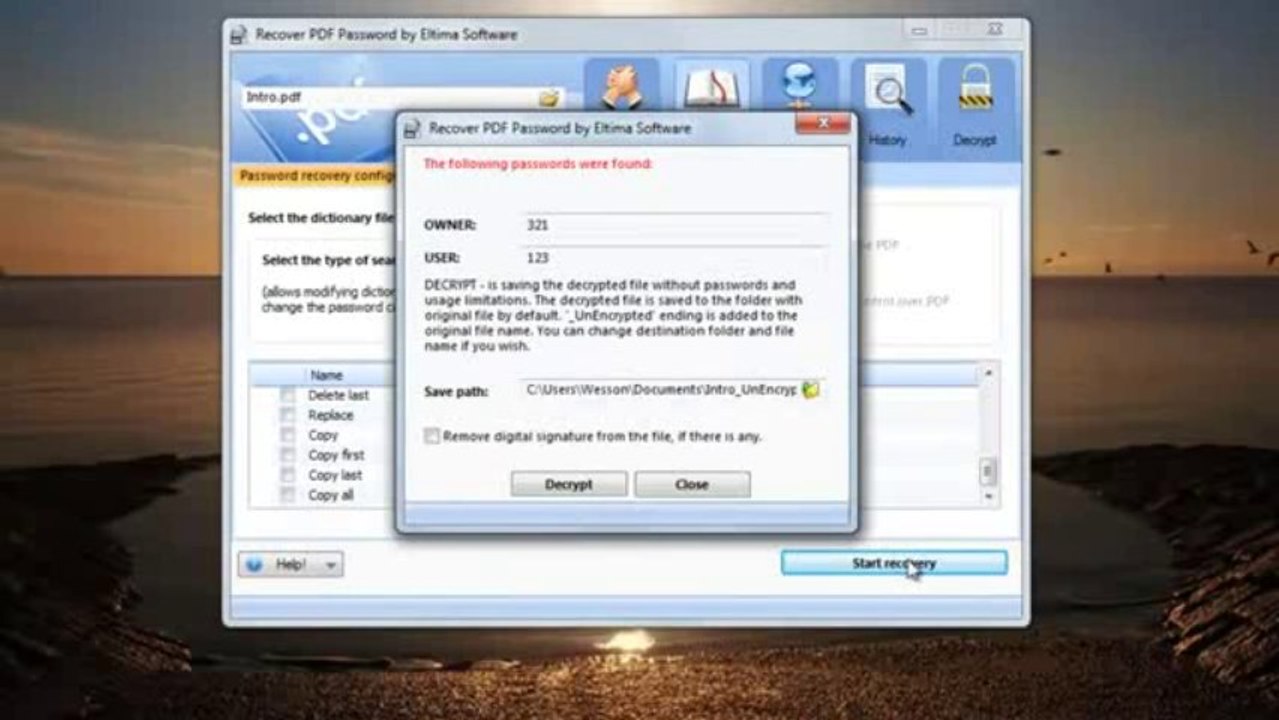The image size is (1279, 720).
Task: Click 'The following passwords were found' text
Action: pos(538,163)
